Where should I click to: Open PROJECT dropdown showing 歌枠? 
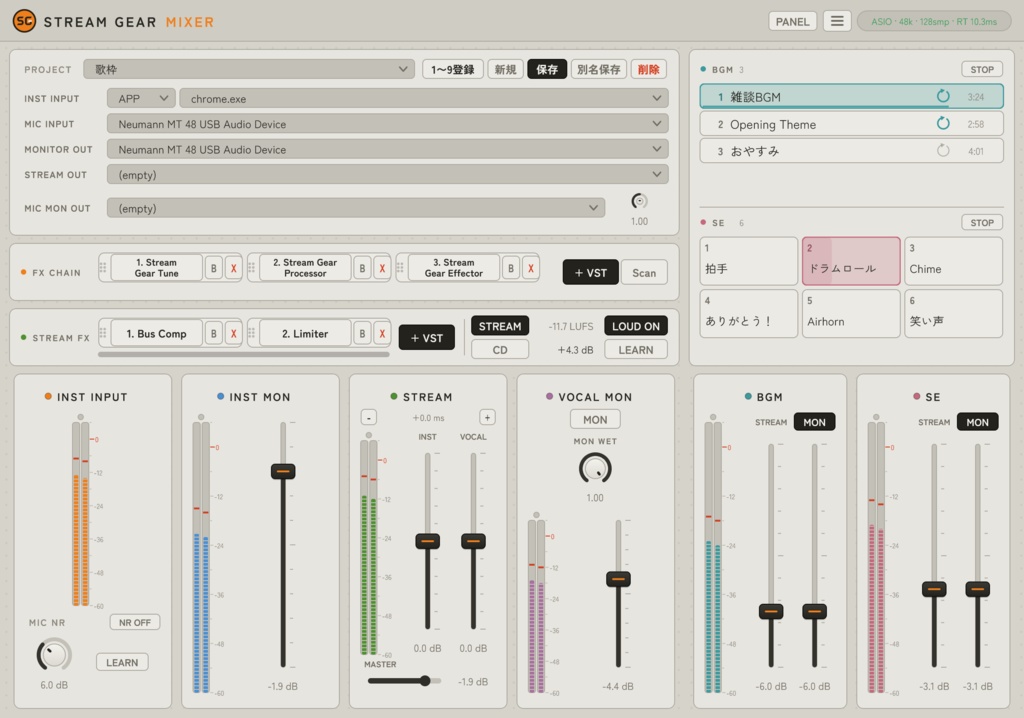[249, 69]
